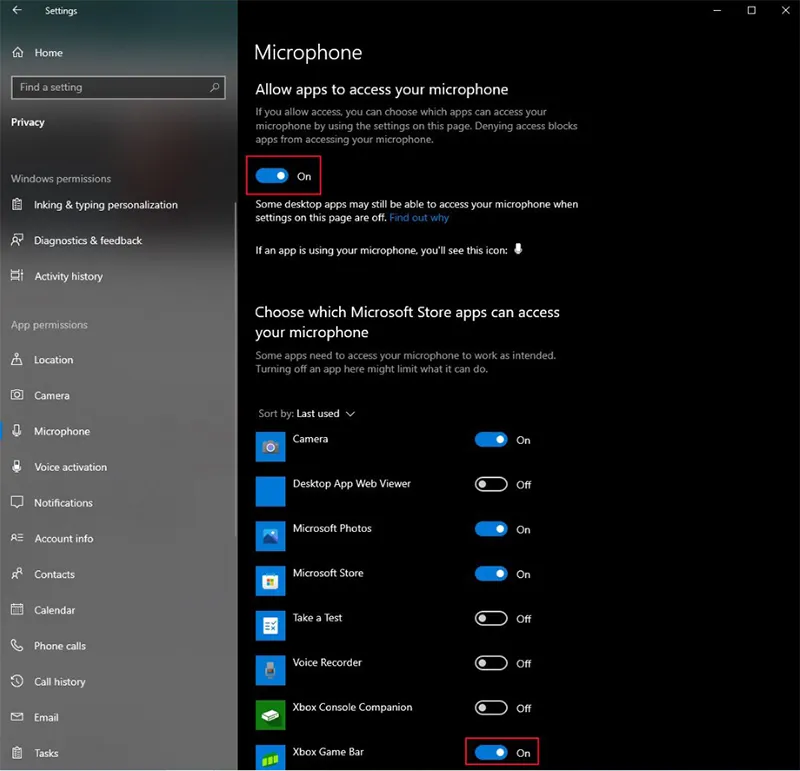Click the Contacts icon in sidebar
Screen dimensions: 800x771
coord(17,574)
